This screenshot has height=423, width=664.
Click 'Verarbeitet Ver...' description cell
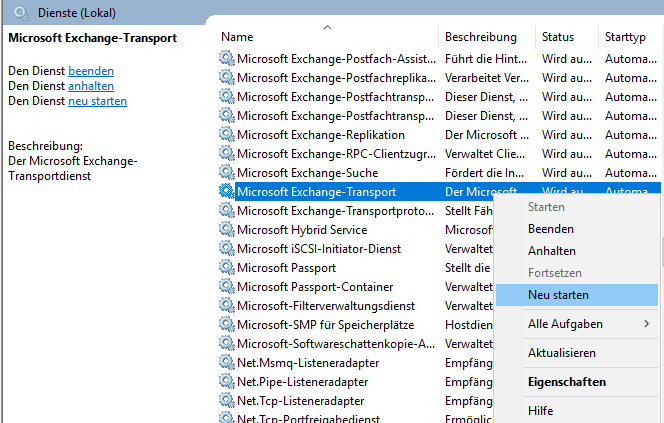(x=487, y=77)
